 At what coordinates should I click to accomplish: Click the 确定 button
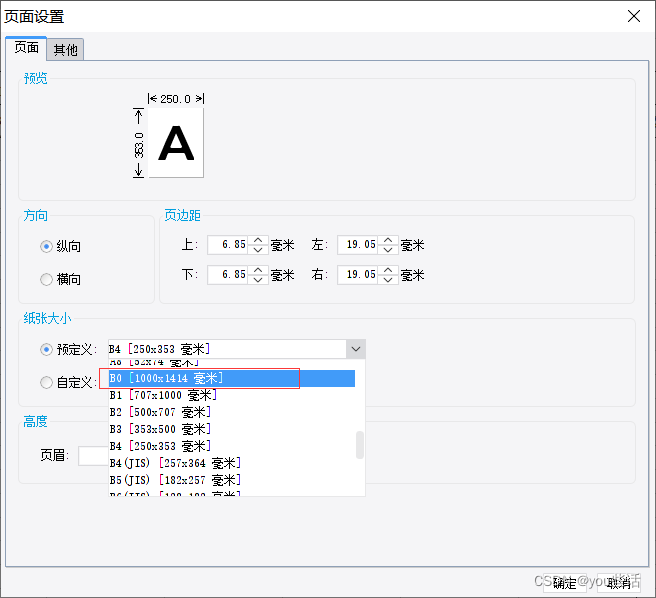click(x=564, y=583)
